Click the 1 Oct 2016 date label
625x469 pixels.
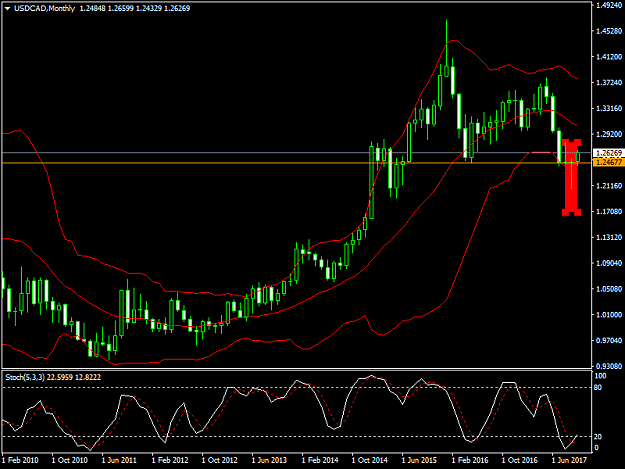point(519,460)
